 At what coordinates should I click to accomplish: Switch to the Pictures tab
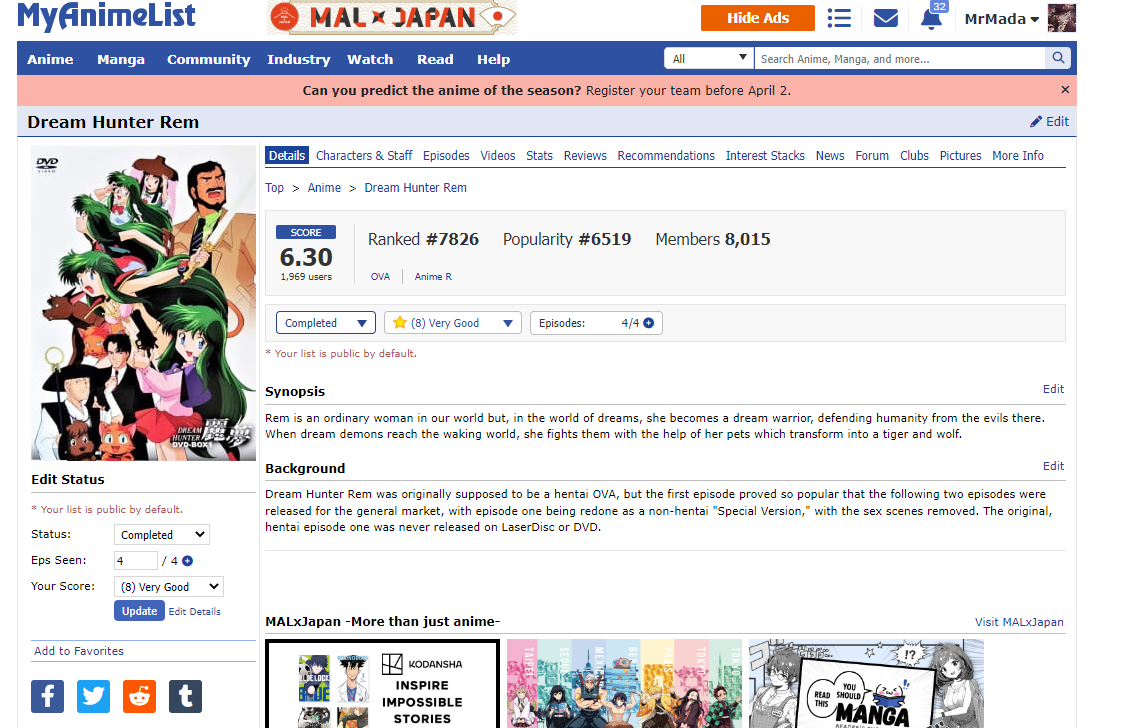pos(960,155)
